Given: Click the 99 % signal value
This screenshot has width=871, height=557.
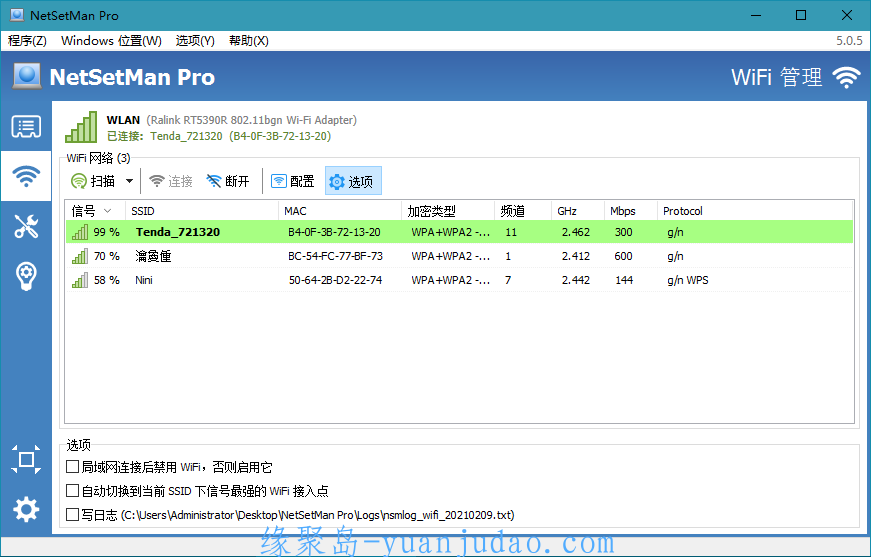Looking at the screenshot, I should tap(107, 232).
